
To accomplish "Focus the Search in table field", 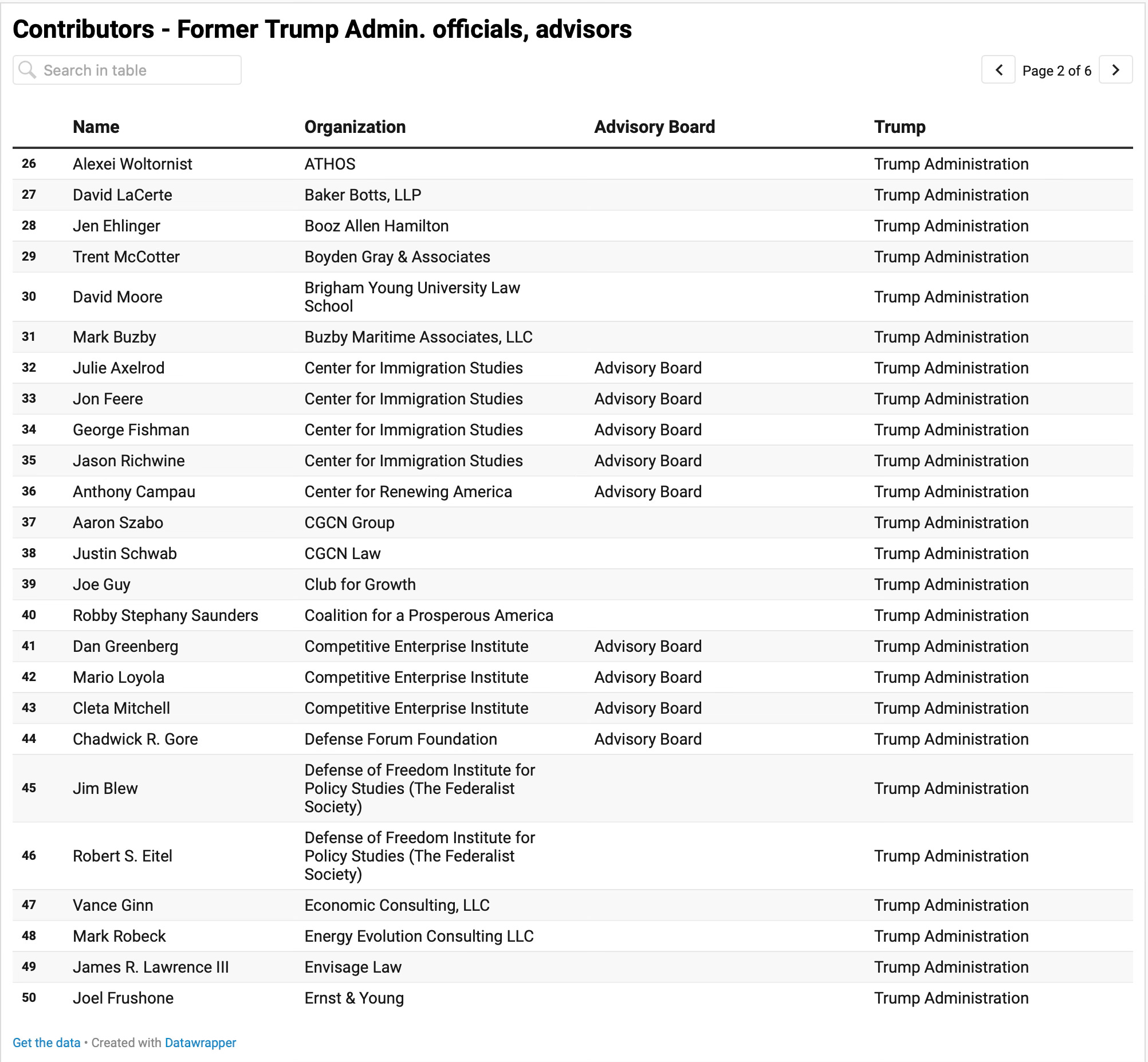I will click(x=127, y=70).
